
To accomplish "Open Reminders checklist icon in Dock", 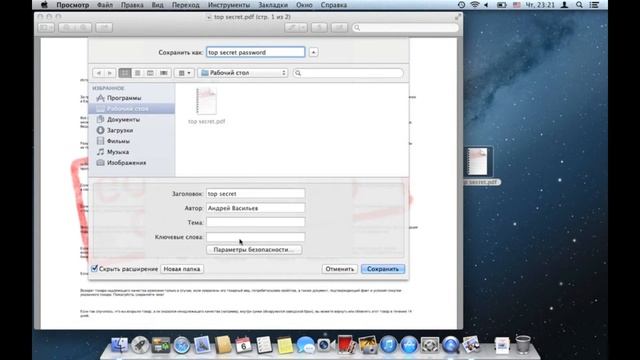I will click(x=264, y=345).
